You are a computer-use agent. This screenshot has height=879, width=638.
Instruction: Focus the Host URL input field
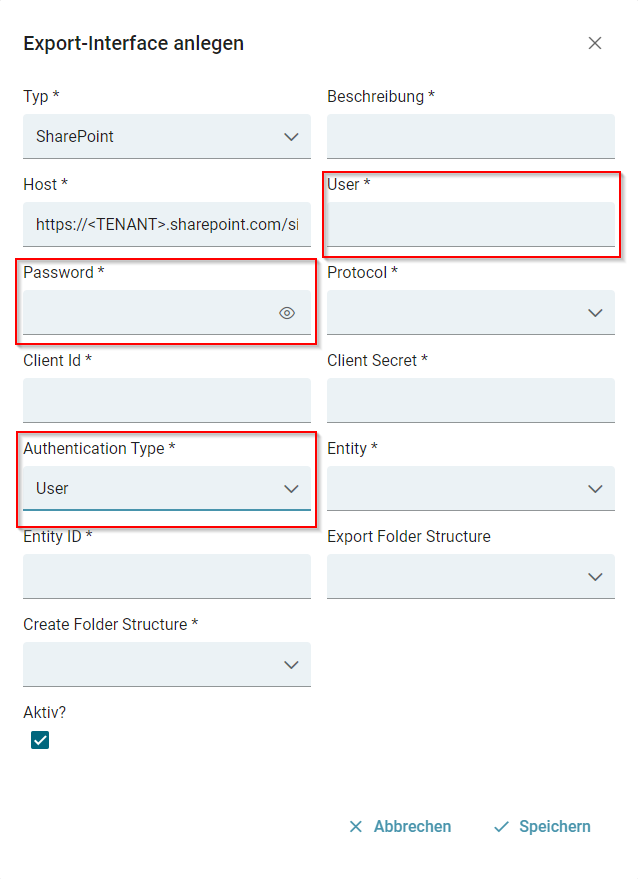167,225
